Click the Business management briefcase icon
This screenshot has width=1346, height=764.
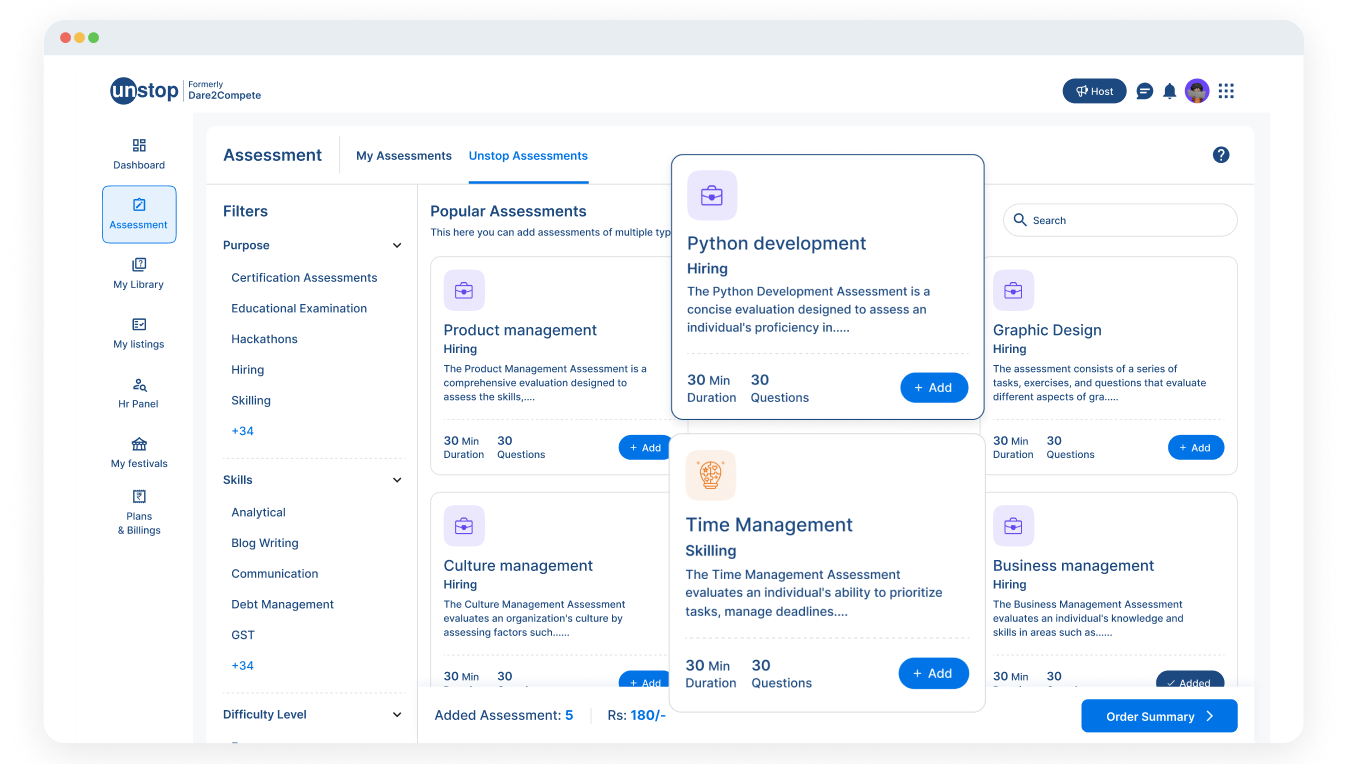[1013, 526]
